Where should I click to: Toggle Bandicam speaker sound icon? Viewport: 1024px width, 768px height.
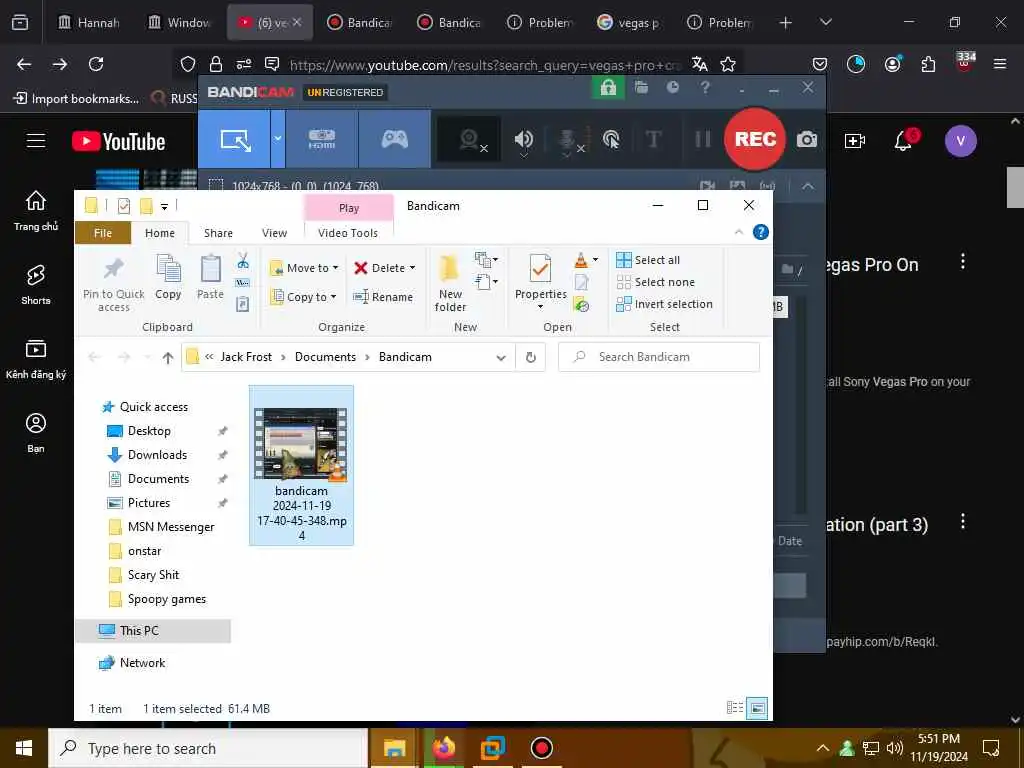coord(523,139)
